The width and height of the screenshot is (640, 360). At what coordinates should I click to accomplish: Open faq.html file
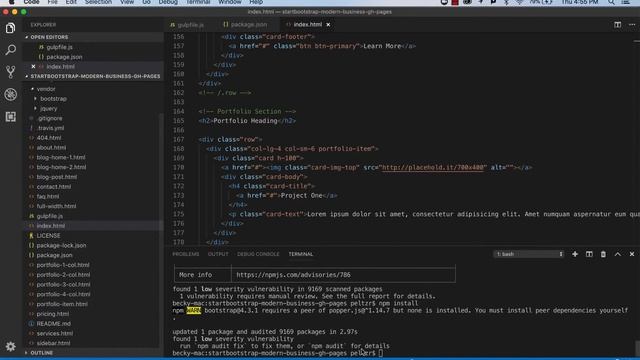48,197
